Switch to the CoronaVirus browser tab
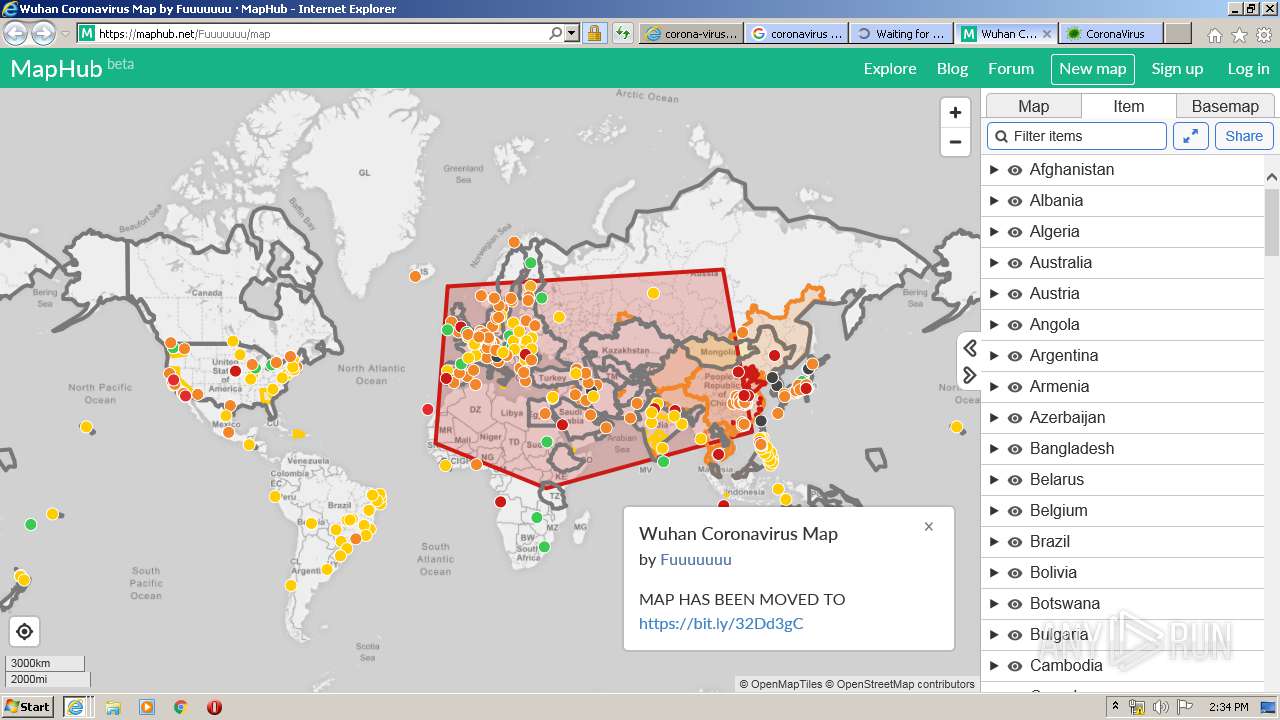 tap(1109, 33)
